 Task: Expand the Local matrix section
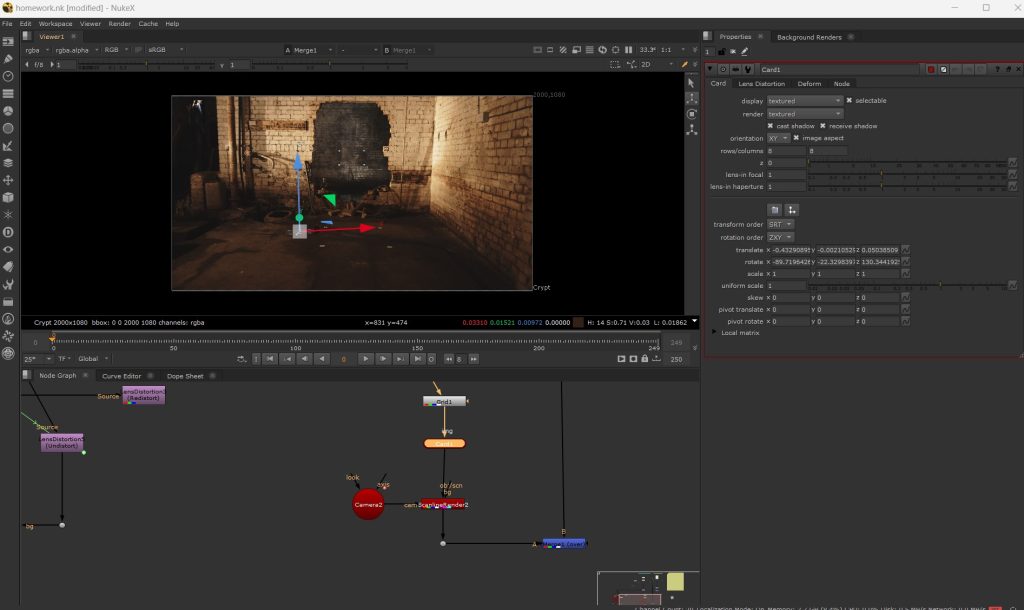[x=714, y=332]
